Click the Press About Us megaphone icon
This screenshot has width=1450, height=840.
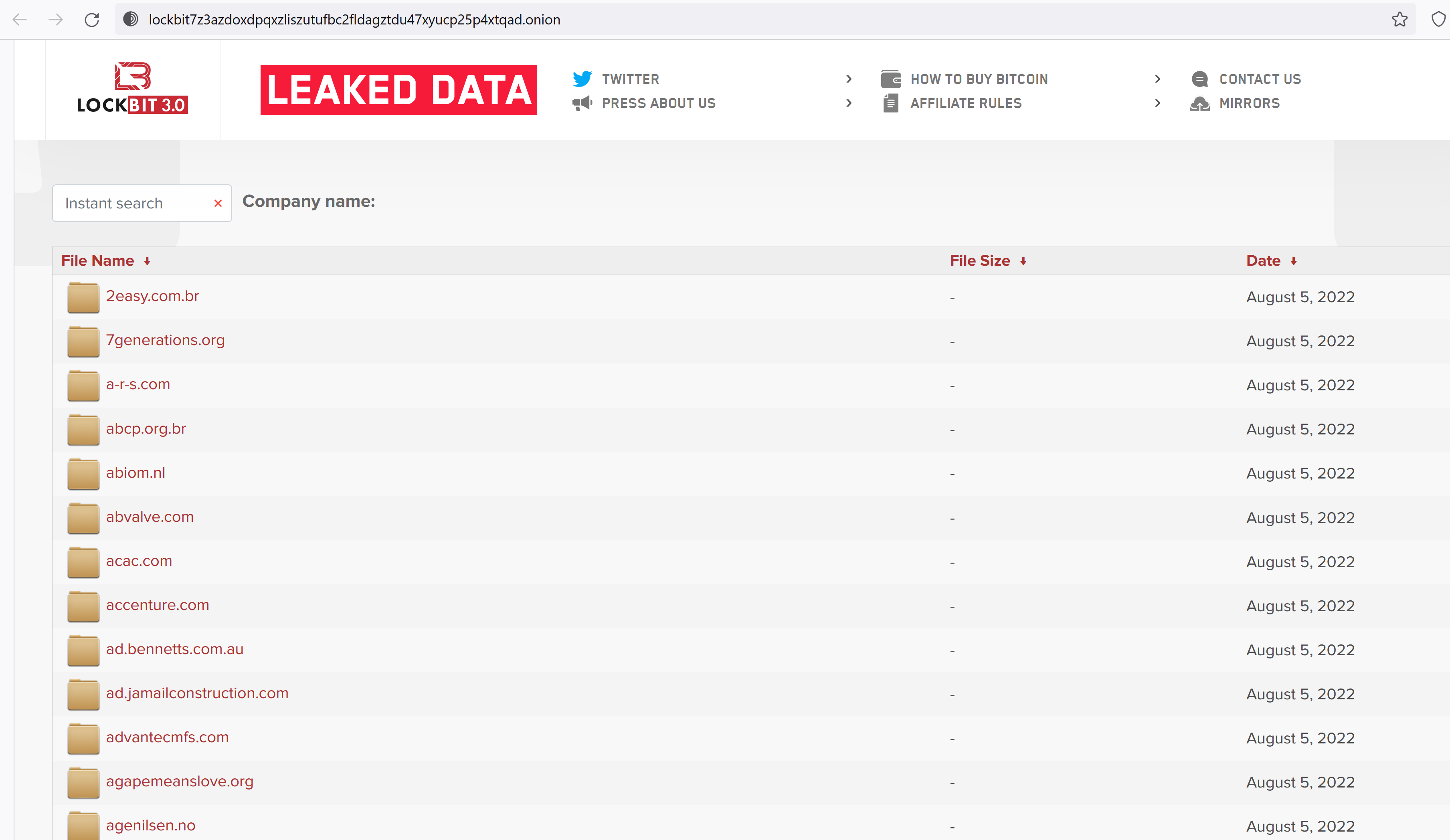[x=582, y=103]
